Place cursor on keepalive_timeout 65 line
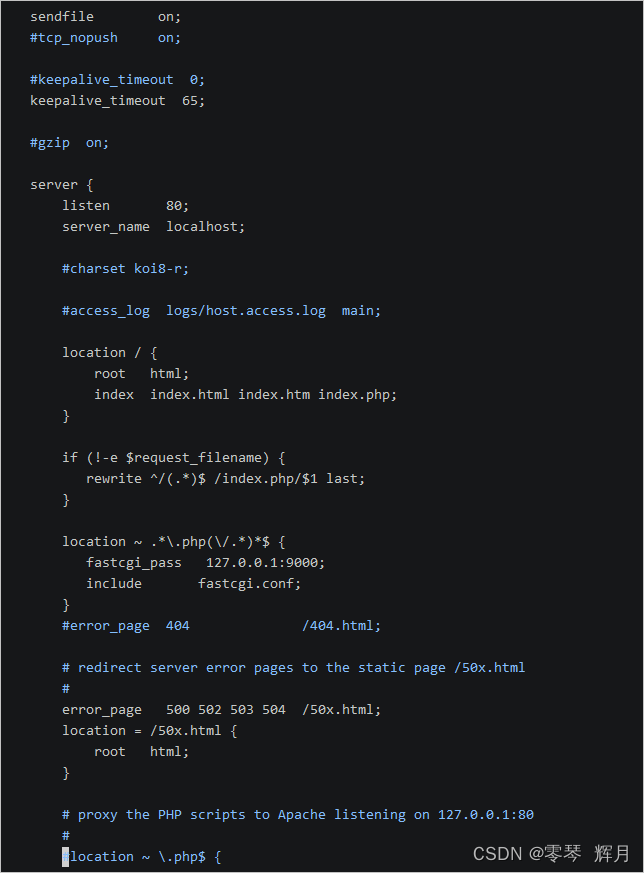Screen dimensions: 644x873 click(x=117, y=101)
